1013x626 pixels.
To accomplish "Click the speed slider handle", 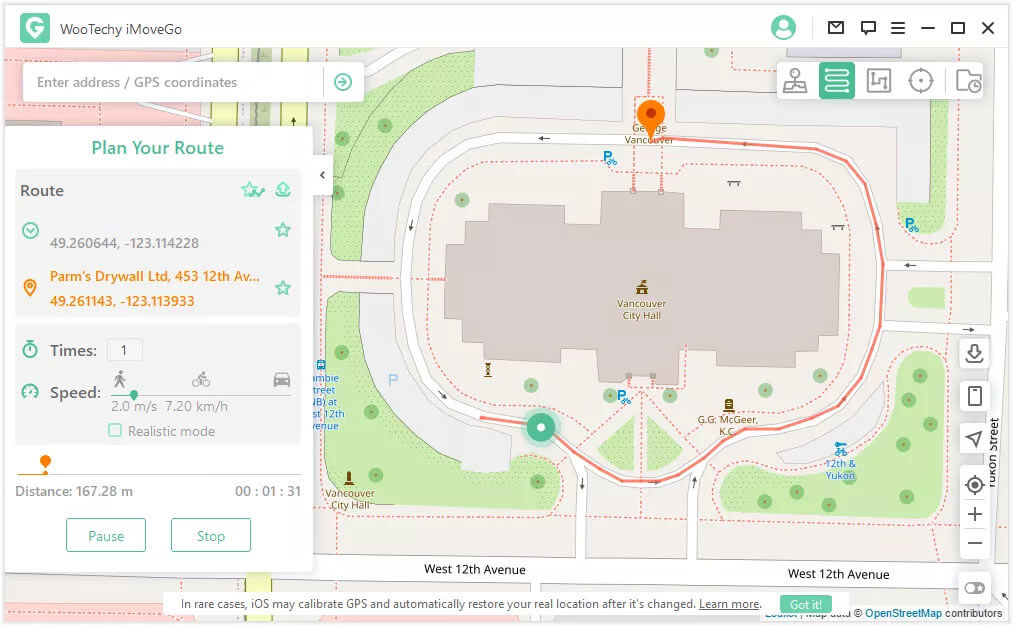I will click(134, 395).
